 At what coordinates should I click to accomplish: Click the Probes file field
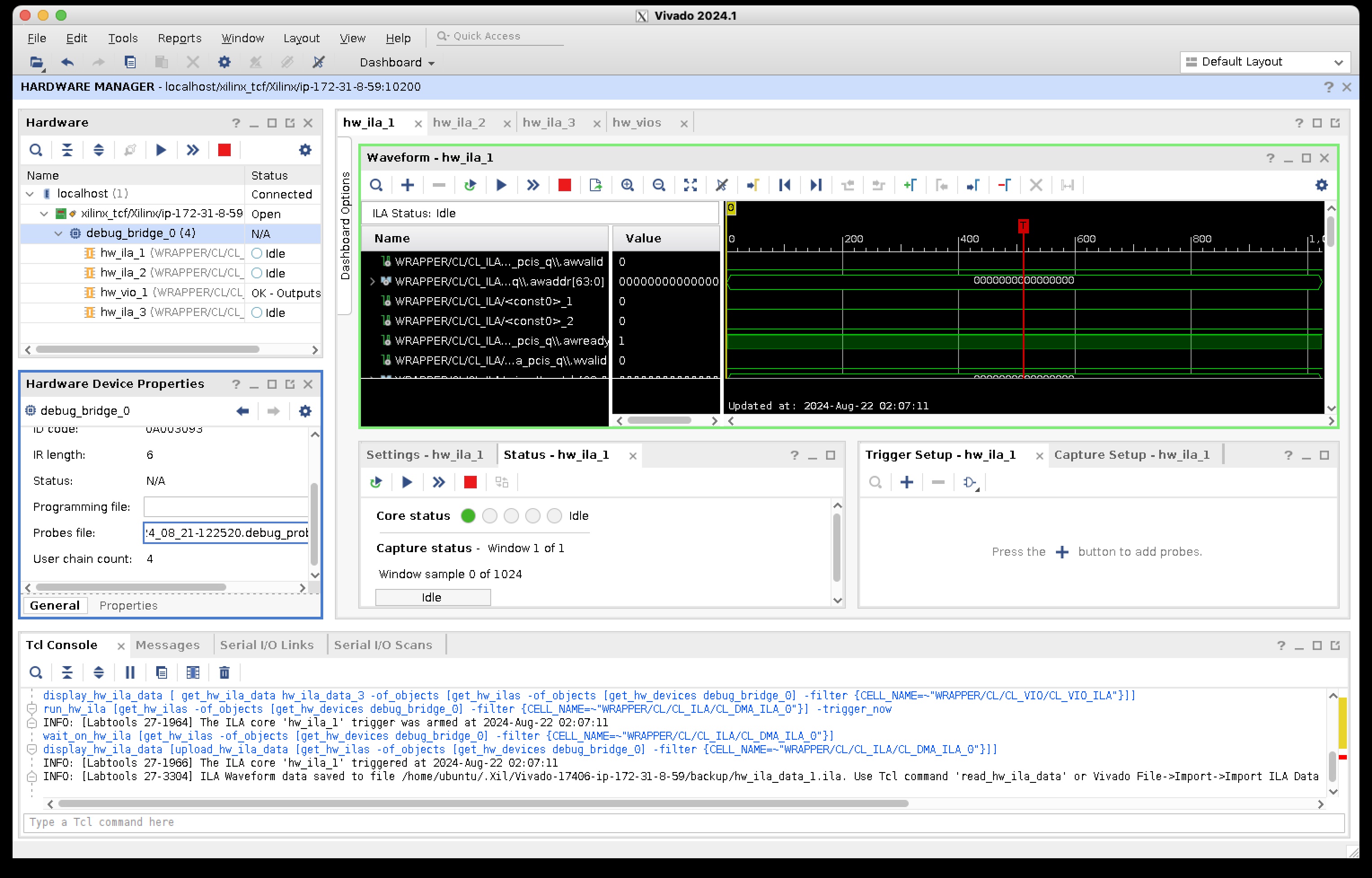pos(226,533)
